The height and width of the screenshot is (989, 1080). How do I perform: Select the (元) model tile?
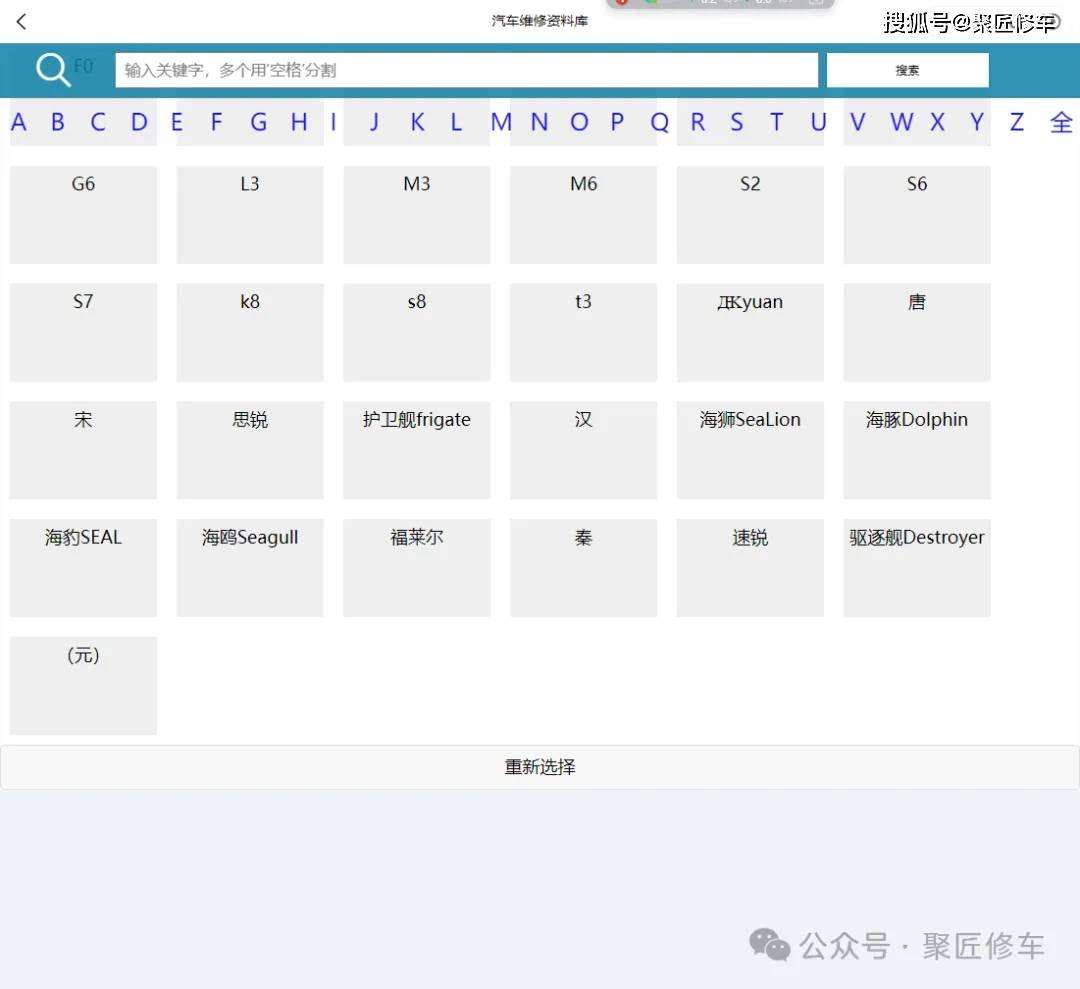pos(83,685)
